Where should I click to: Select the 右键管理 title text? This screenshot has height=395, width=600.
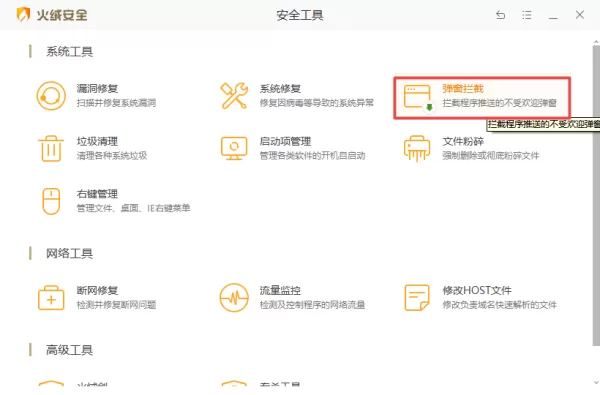click(97, 194)
